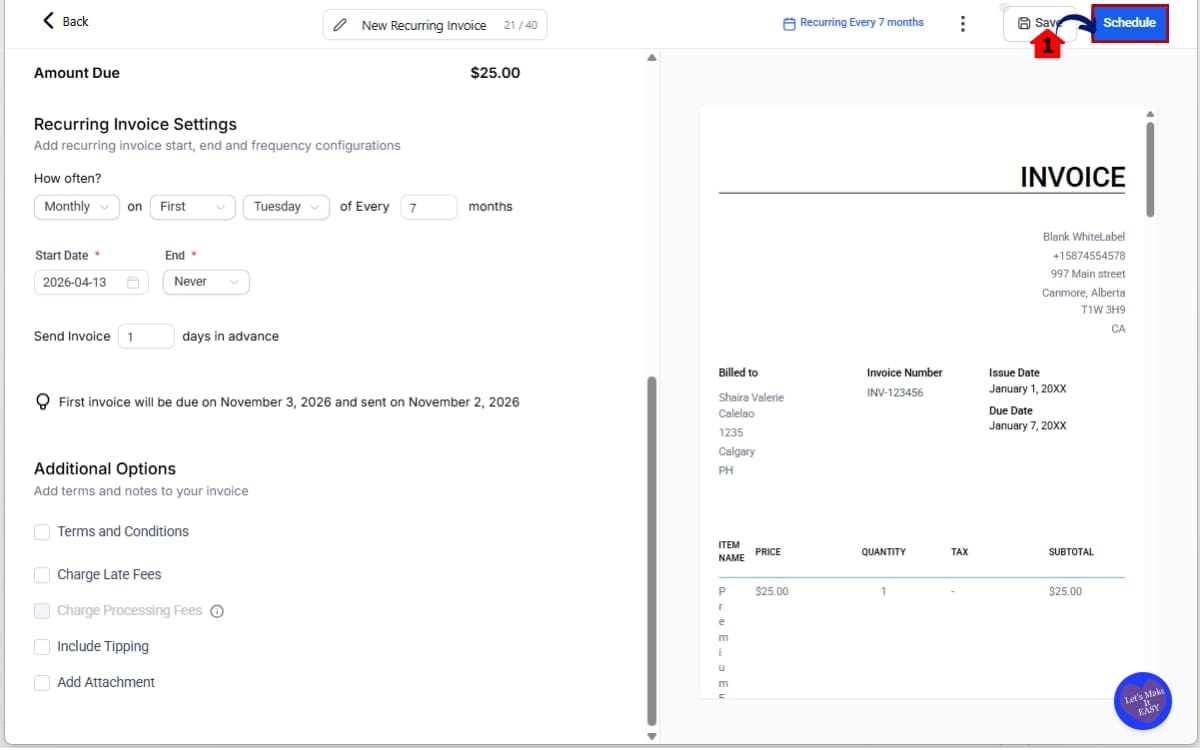
Task: Check the Charge Late Fees option
Action: pyautogui.click(x=42, y=574)
